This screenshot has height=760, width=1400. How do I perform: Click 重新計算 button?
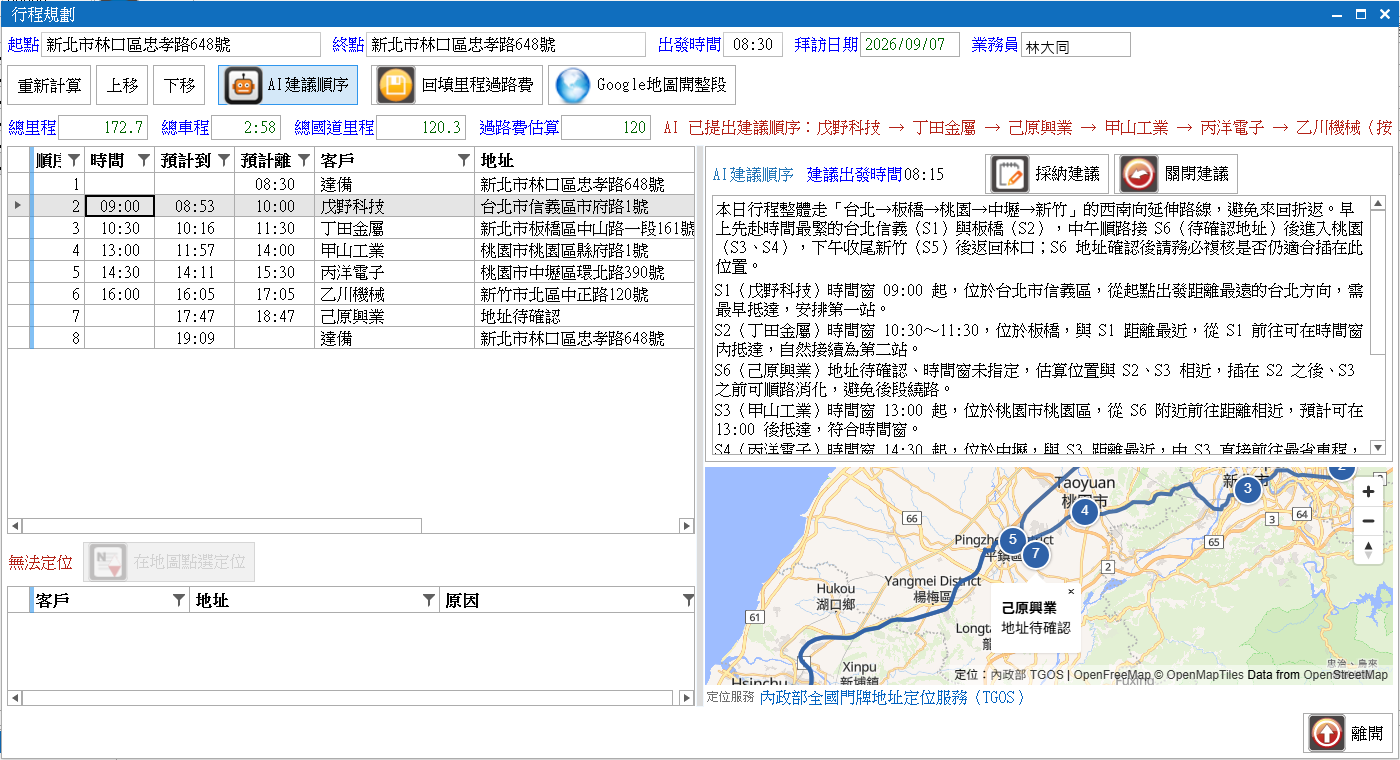coord(50,85)
